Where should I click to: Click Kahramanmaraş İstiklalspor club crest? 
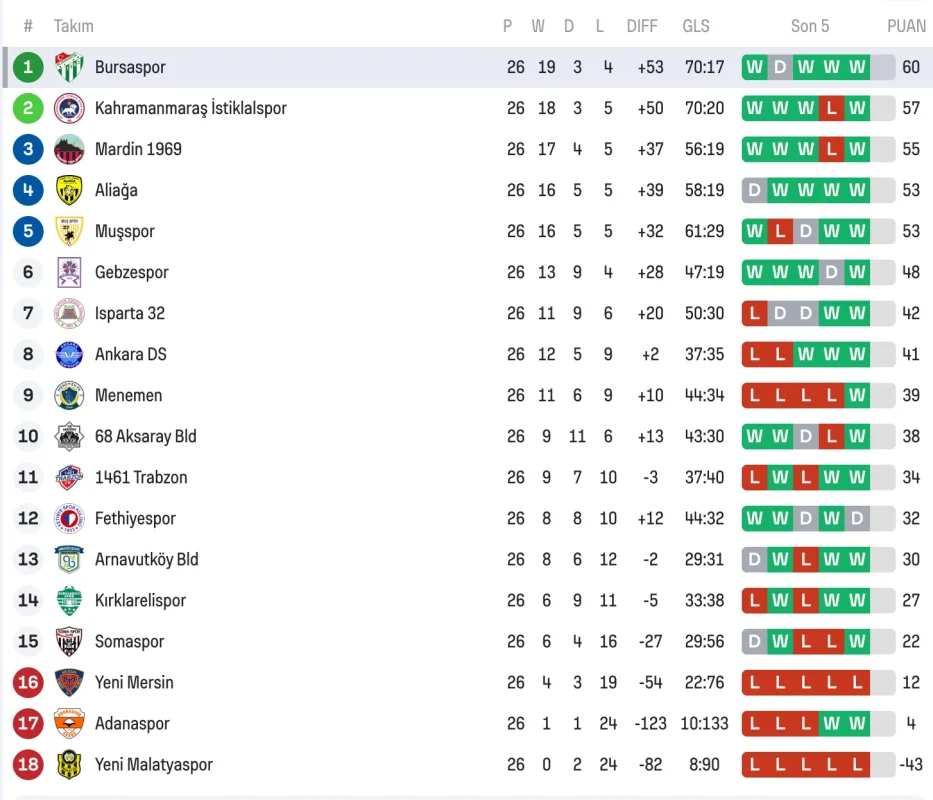[x=69, y=108]
